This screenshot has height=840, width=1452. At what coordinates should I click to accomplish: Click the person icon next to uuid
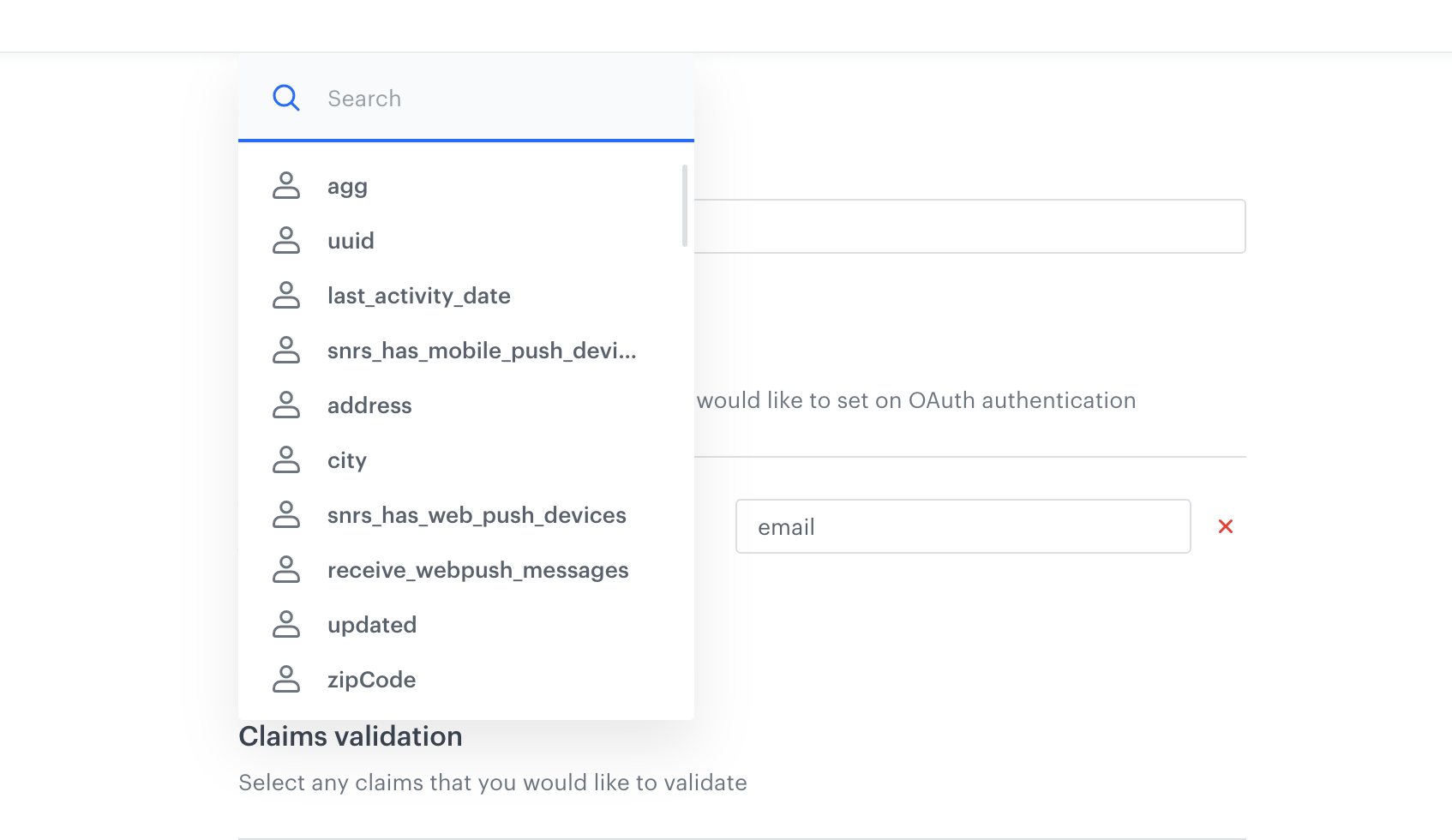[286, 241]
